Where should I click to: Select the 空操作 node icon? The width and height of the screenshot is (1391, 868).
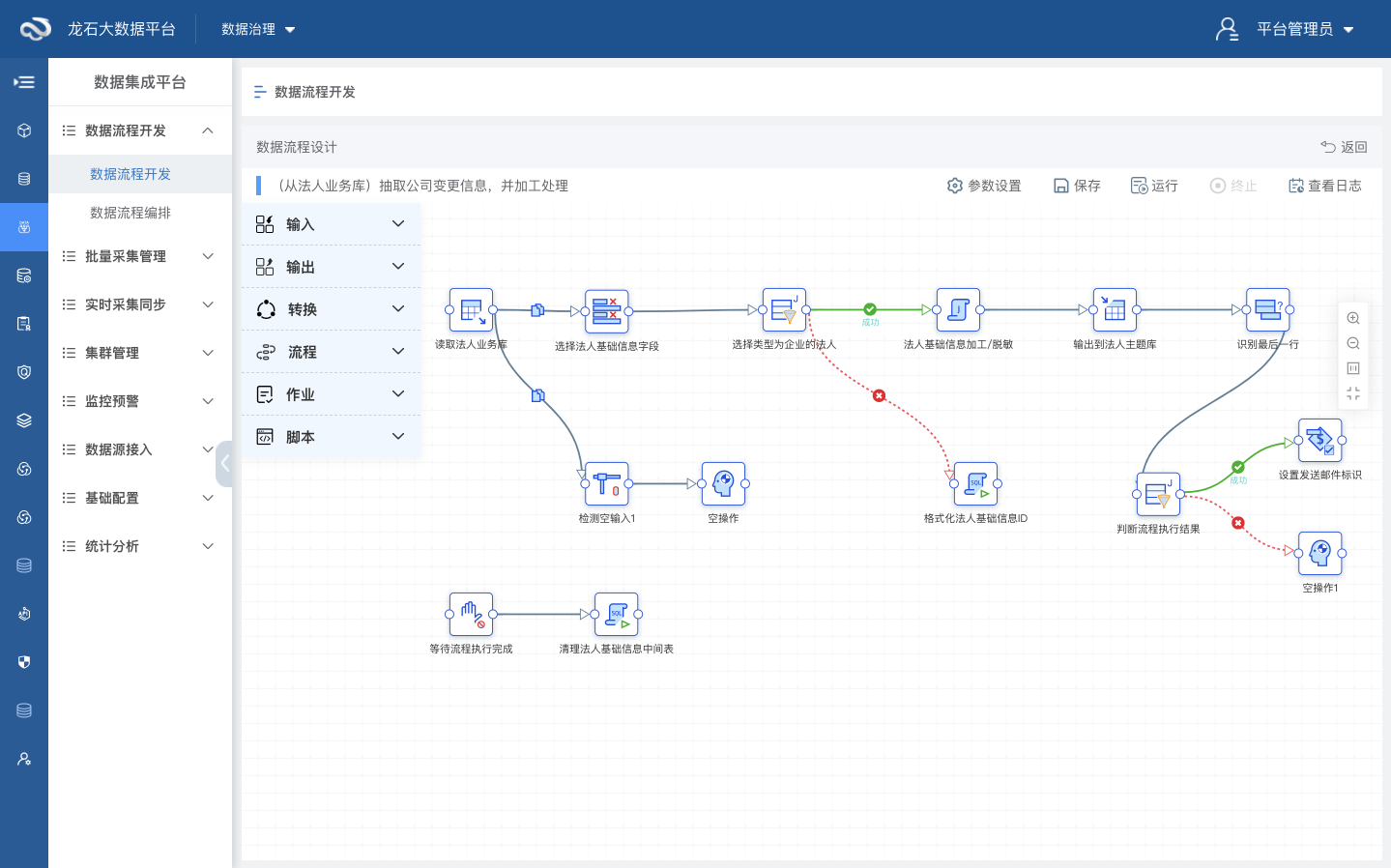723,483
